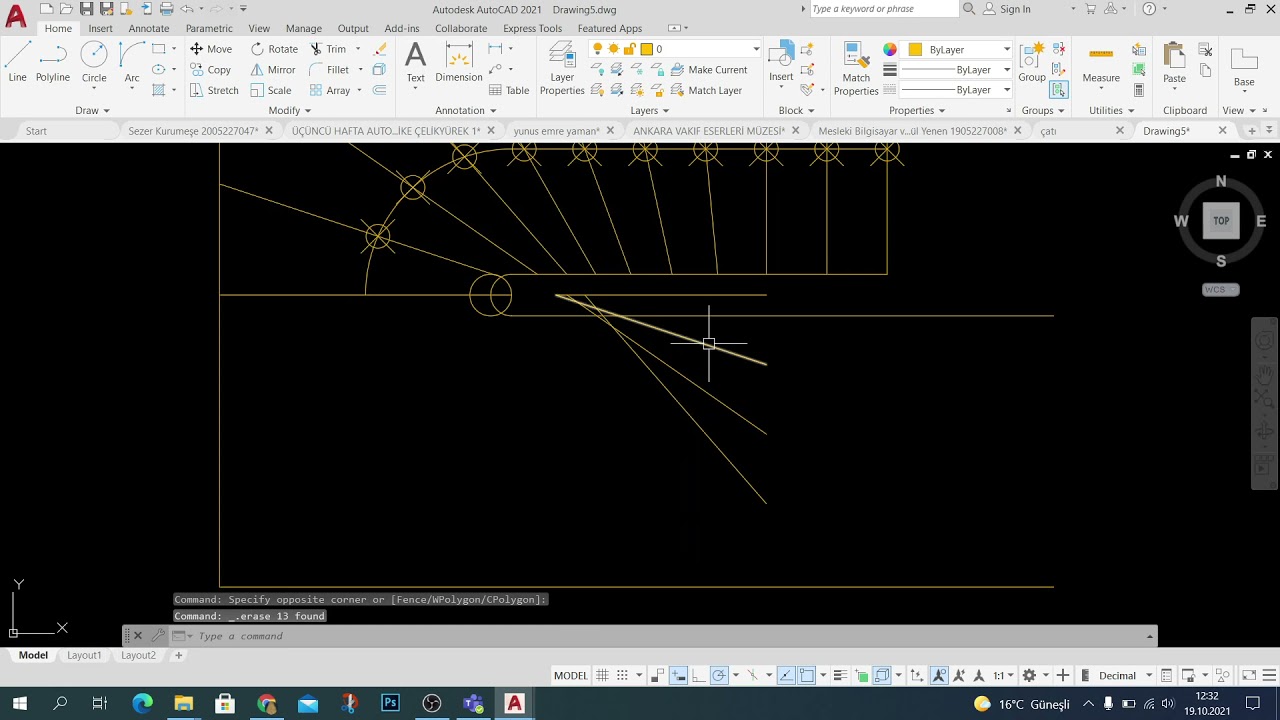
Task: Activate the Fillet command
Action: coord(329,70)
